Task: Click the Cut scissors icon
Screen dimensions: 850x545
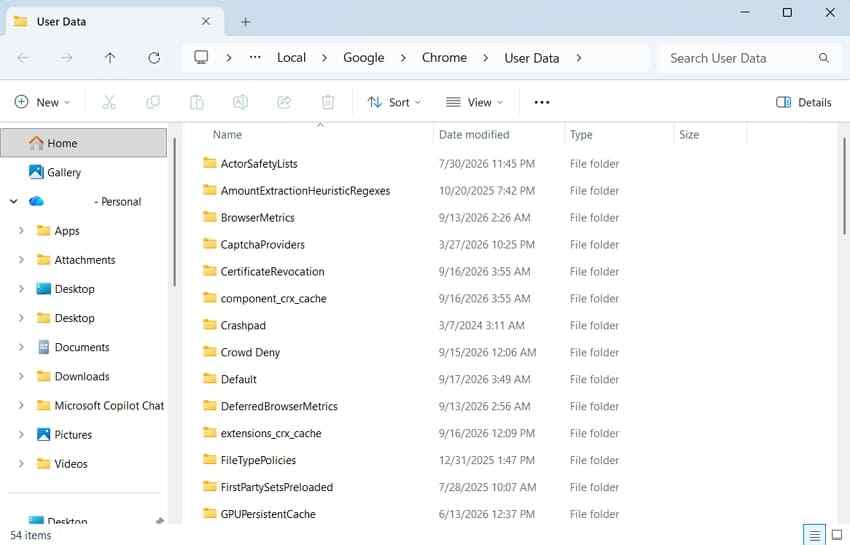Action: coord(109,102)
